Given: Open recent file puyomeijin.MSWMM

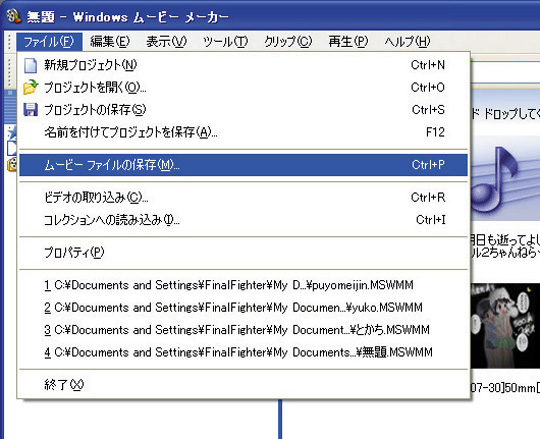Looking at the screenshot, I should [243, 285].
